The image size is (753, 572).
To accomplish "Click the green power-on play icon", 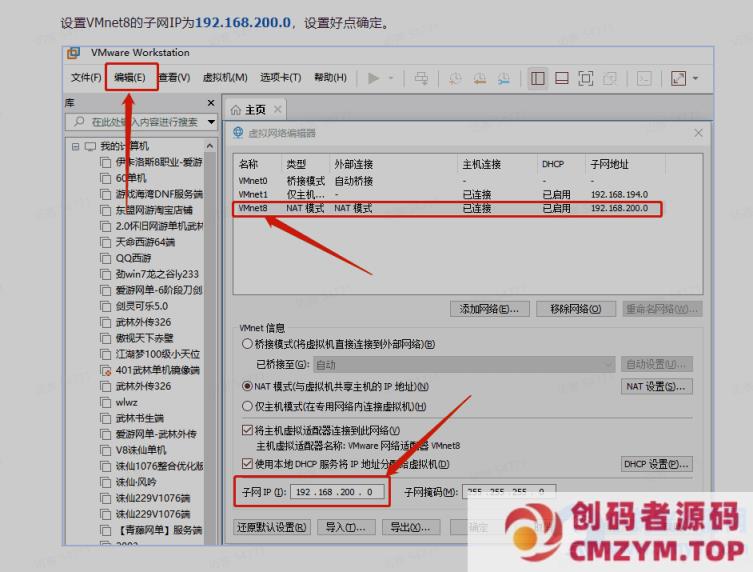I will click(373, 78).
